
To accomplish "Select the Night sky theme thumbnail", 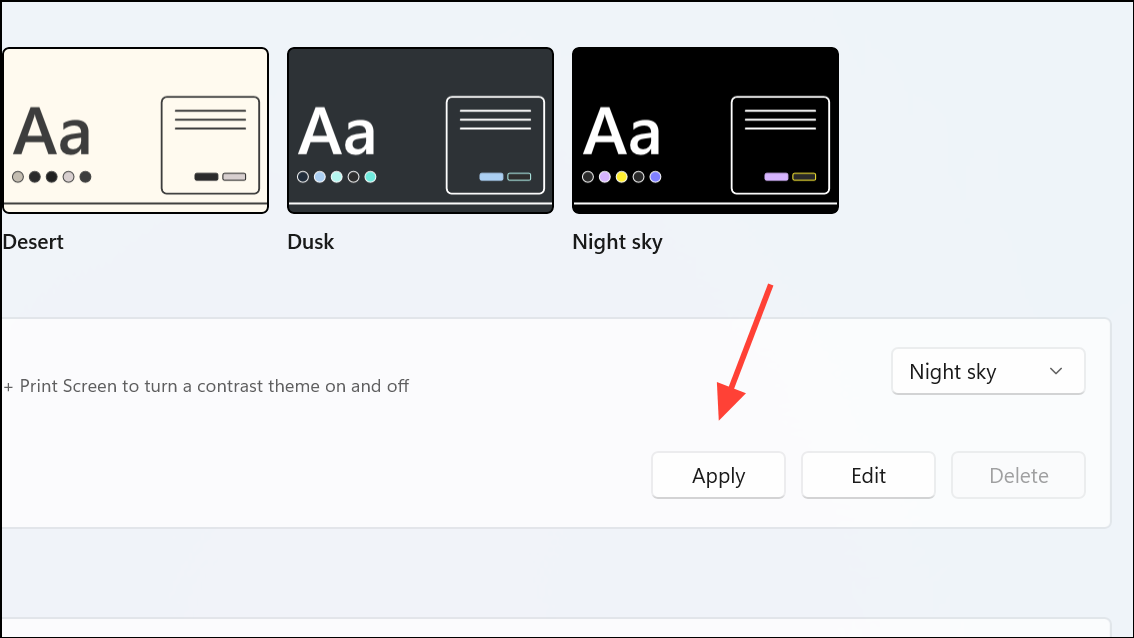I will (x=705, y=130).
